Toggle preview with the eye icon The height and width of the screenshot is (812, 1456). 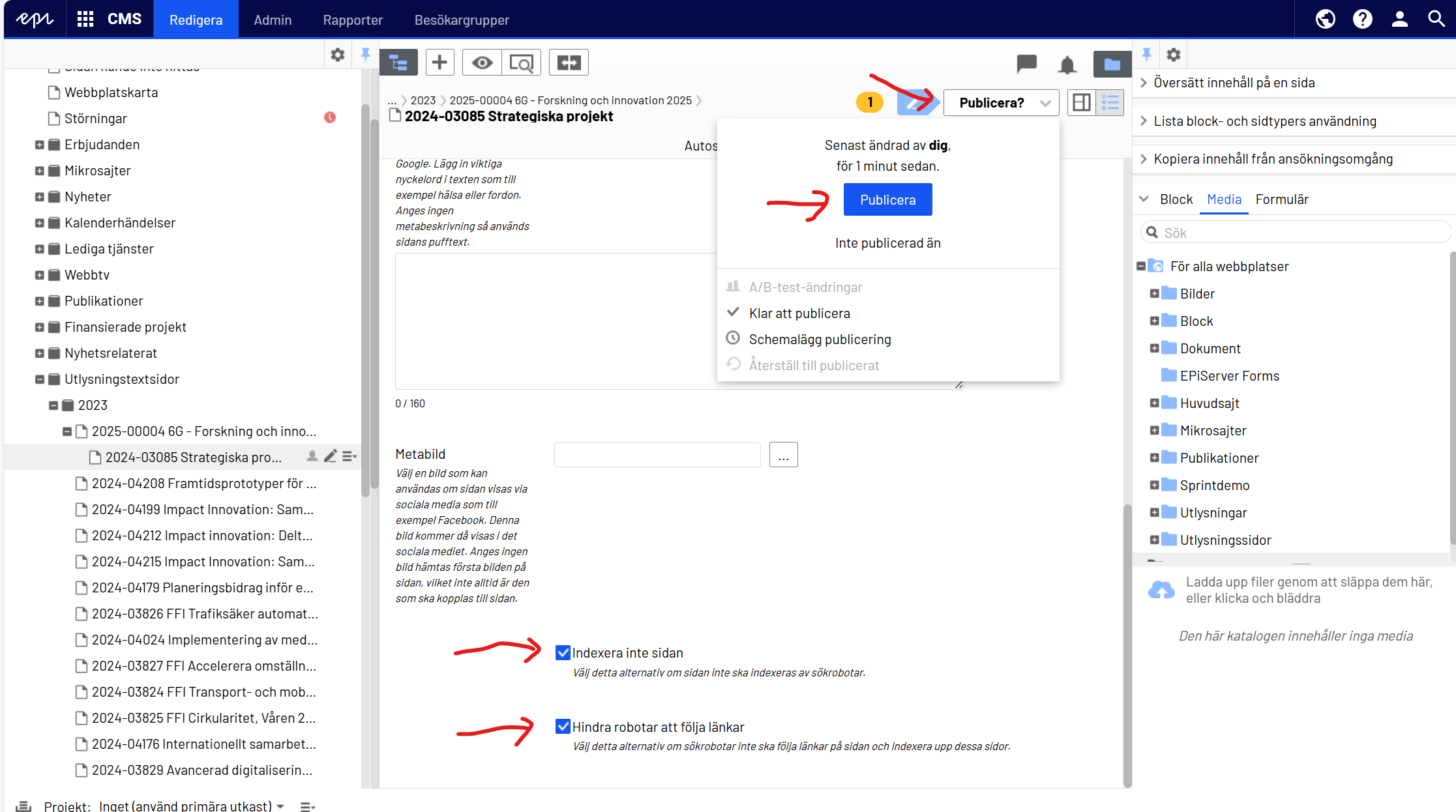482,63
